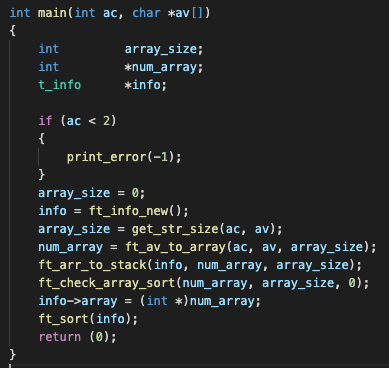389x368 pixels.
Task: Click the "t_info" type name
Action: click(x=60, y=85)
